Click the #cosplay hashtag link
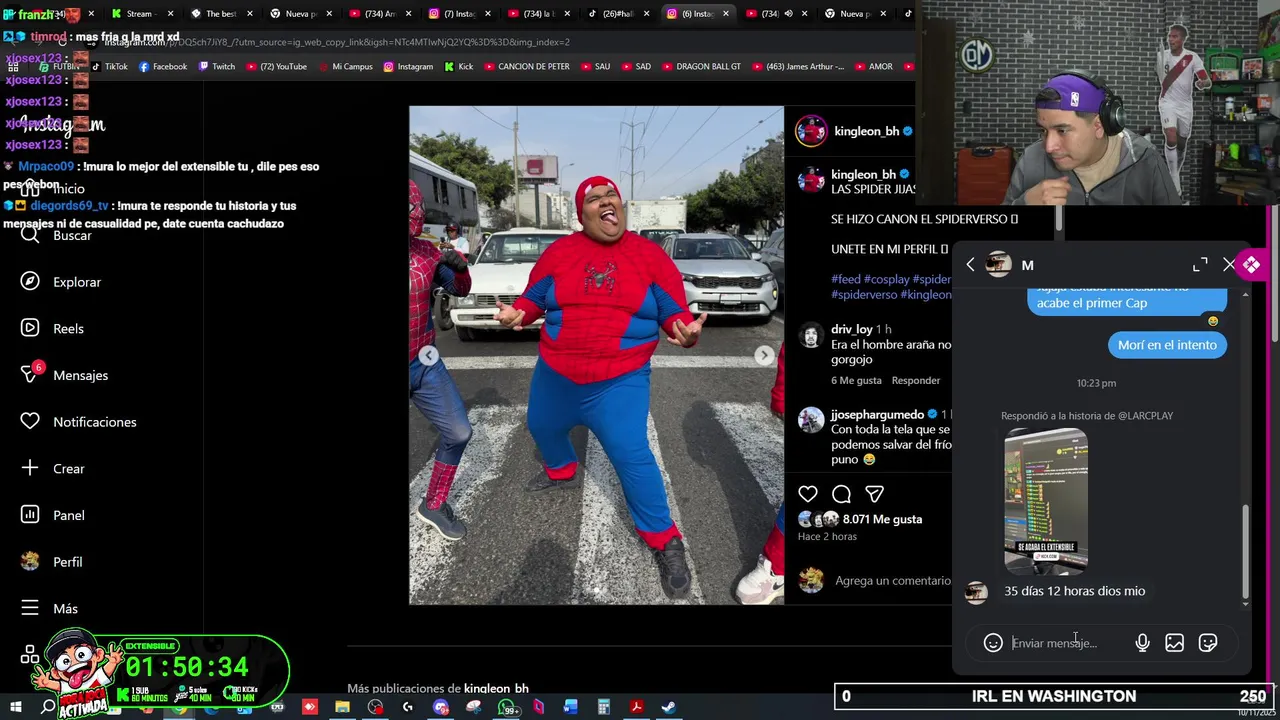1280x720 pixels. pos(886,279)
